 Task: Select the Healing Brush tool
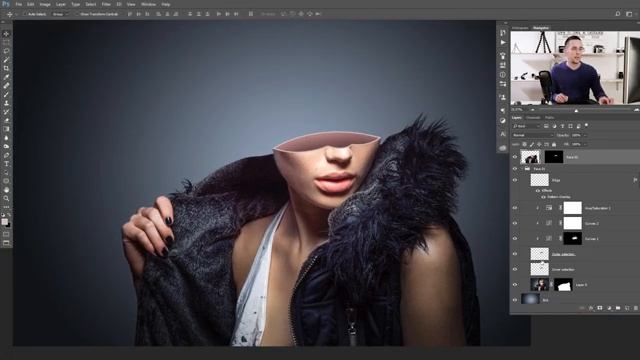coord(6,86)
